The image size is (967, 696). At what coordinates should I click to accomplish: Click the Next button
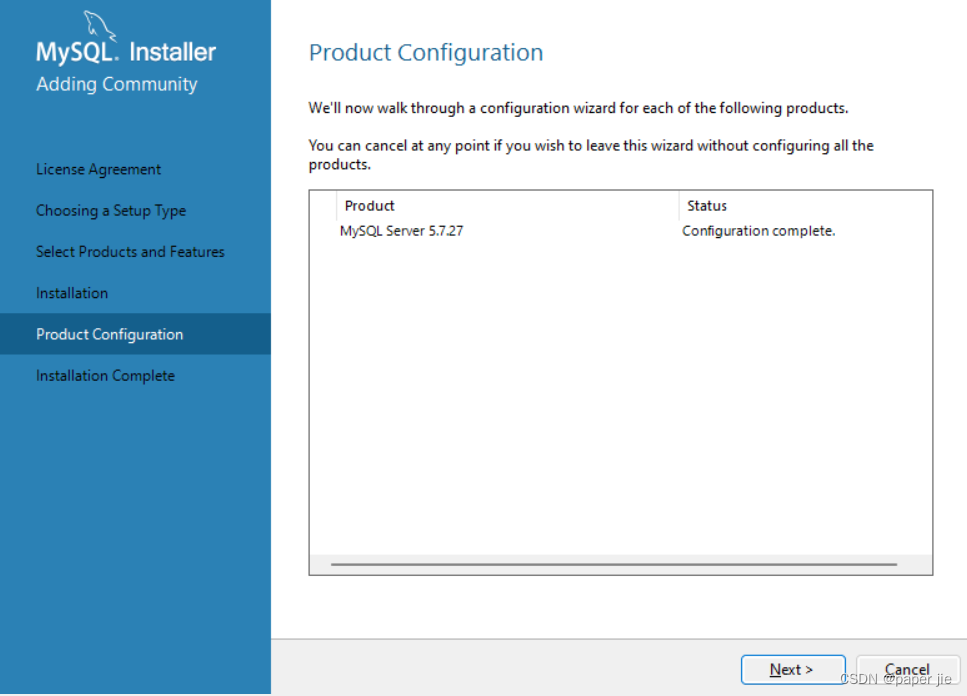click(x=792, y=669)
